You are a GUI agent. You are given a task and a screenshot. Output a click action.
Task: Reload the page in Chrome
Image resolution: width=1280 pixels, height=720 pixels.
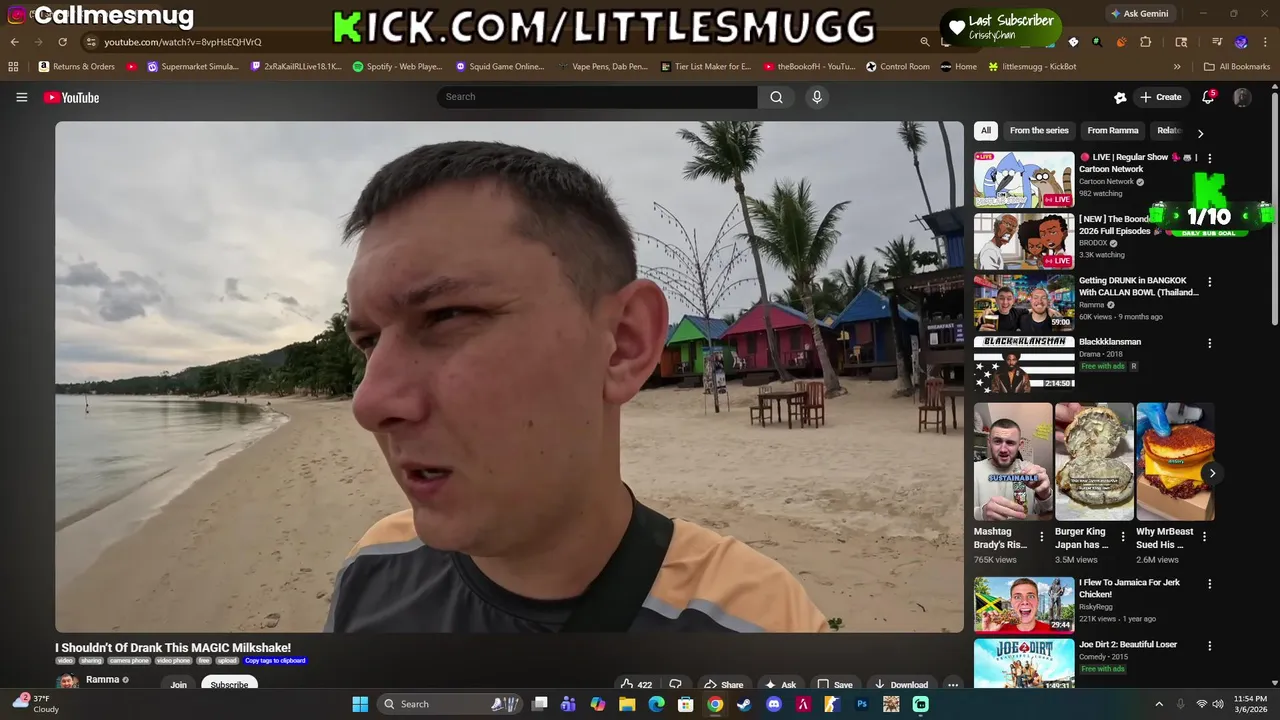pos(62,42)
